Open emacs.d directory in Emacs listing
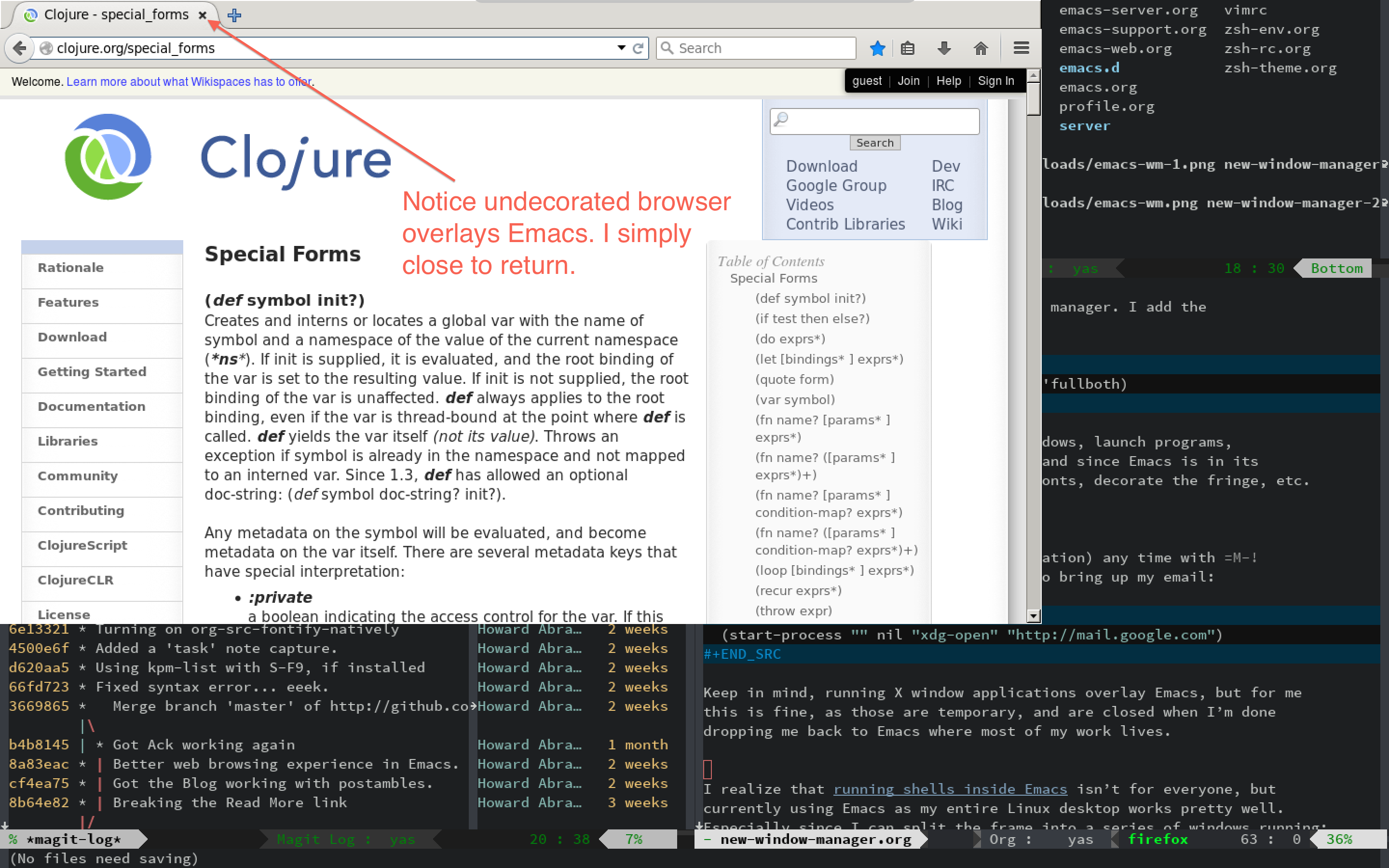 pyautogui.click(x=1089, y=68)
